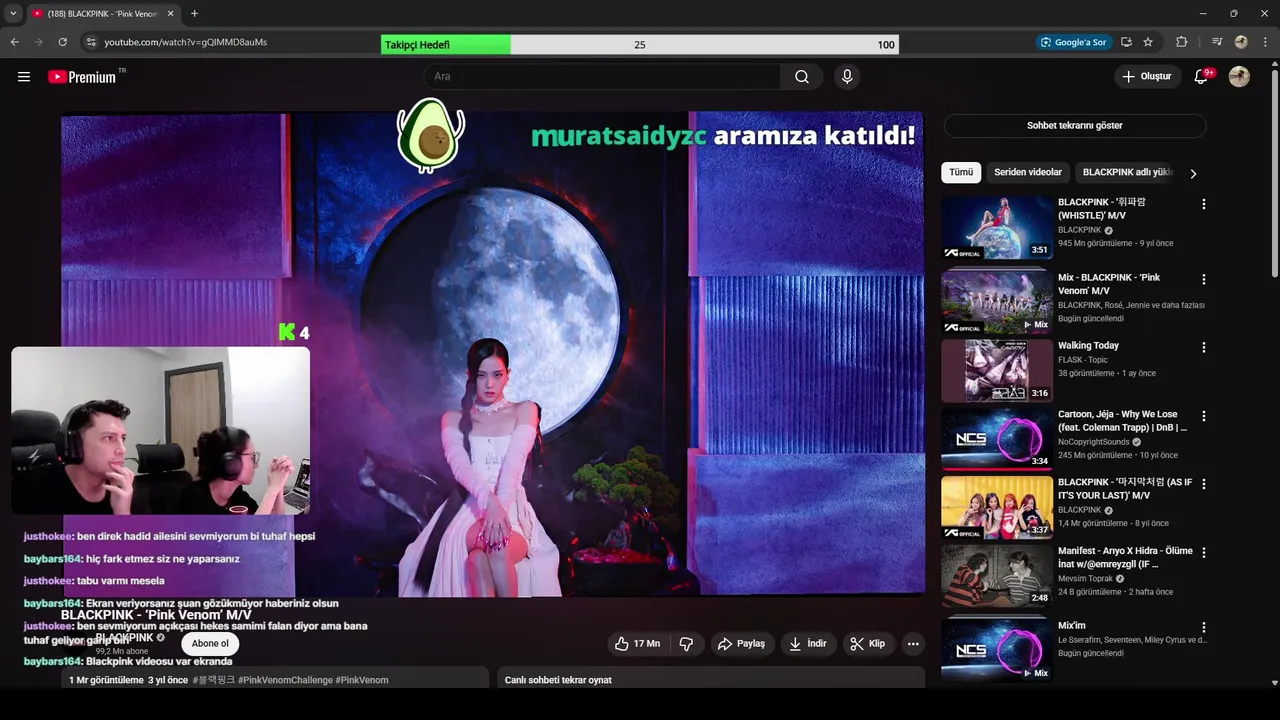Open a new browser tab

(194, 14)
